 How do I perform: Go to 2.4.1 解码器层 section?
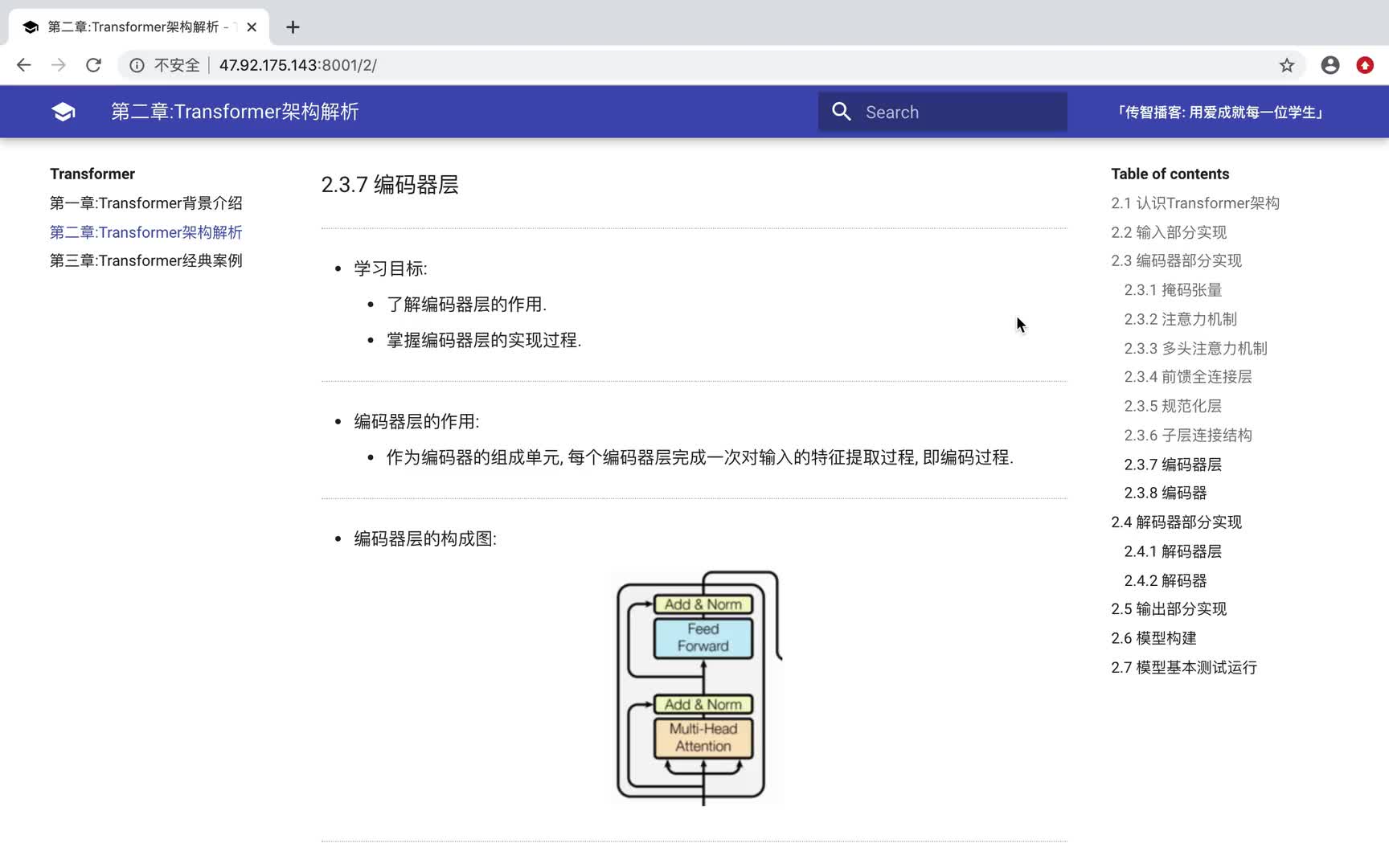click(1173, 551)
